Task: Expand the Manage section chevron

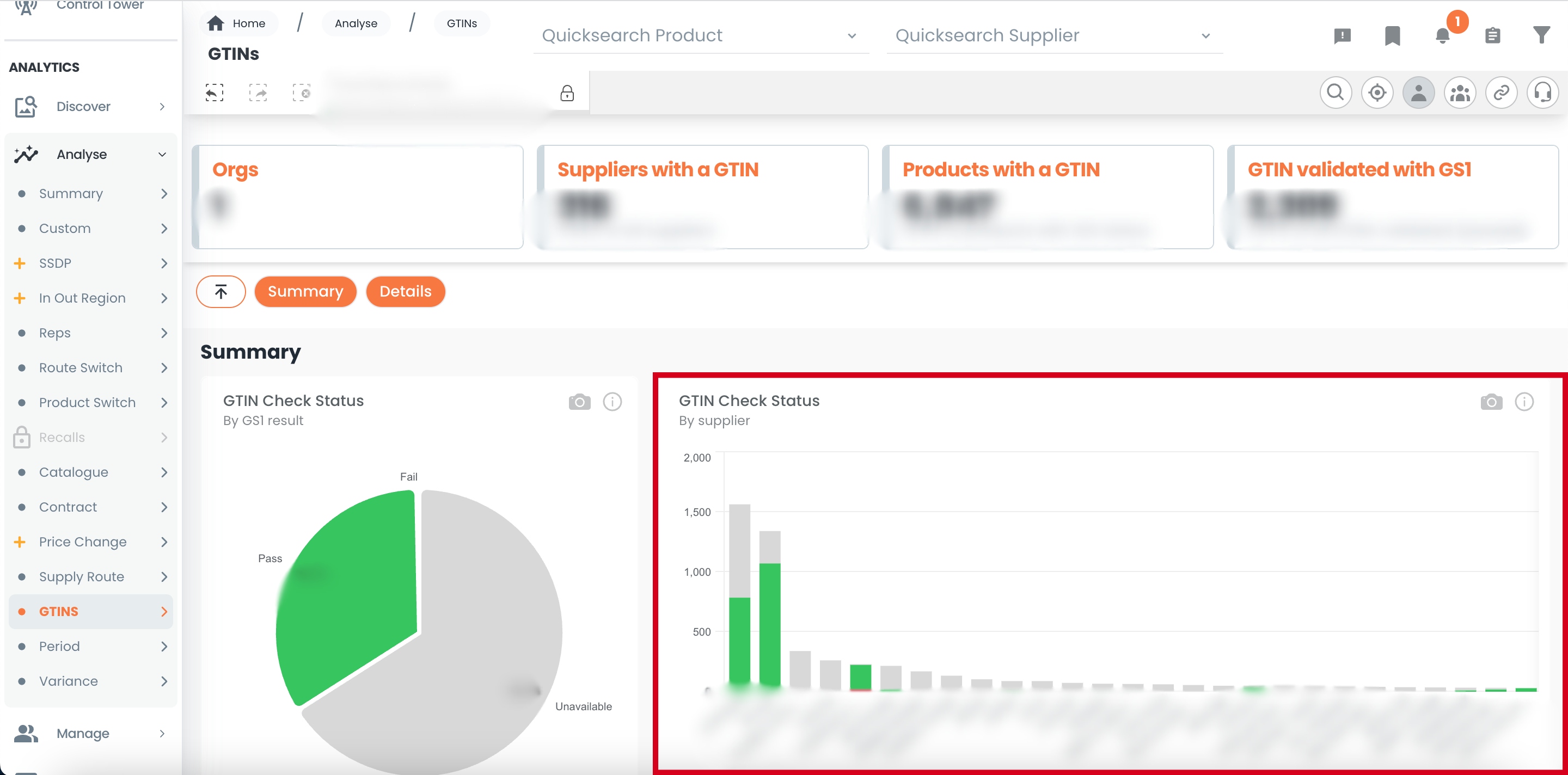Action: [x=162, y=733]
